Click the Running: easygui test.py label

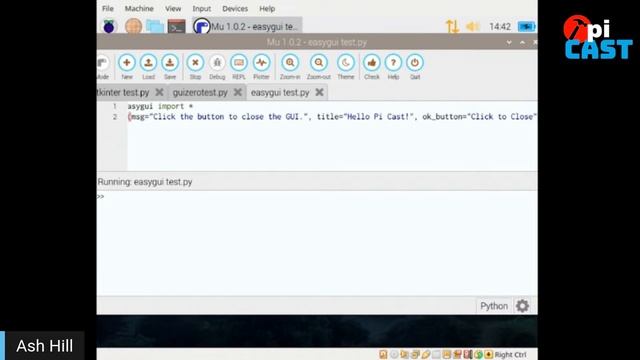tap(145, 182)
